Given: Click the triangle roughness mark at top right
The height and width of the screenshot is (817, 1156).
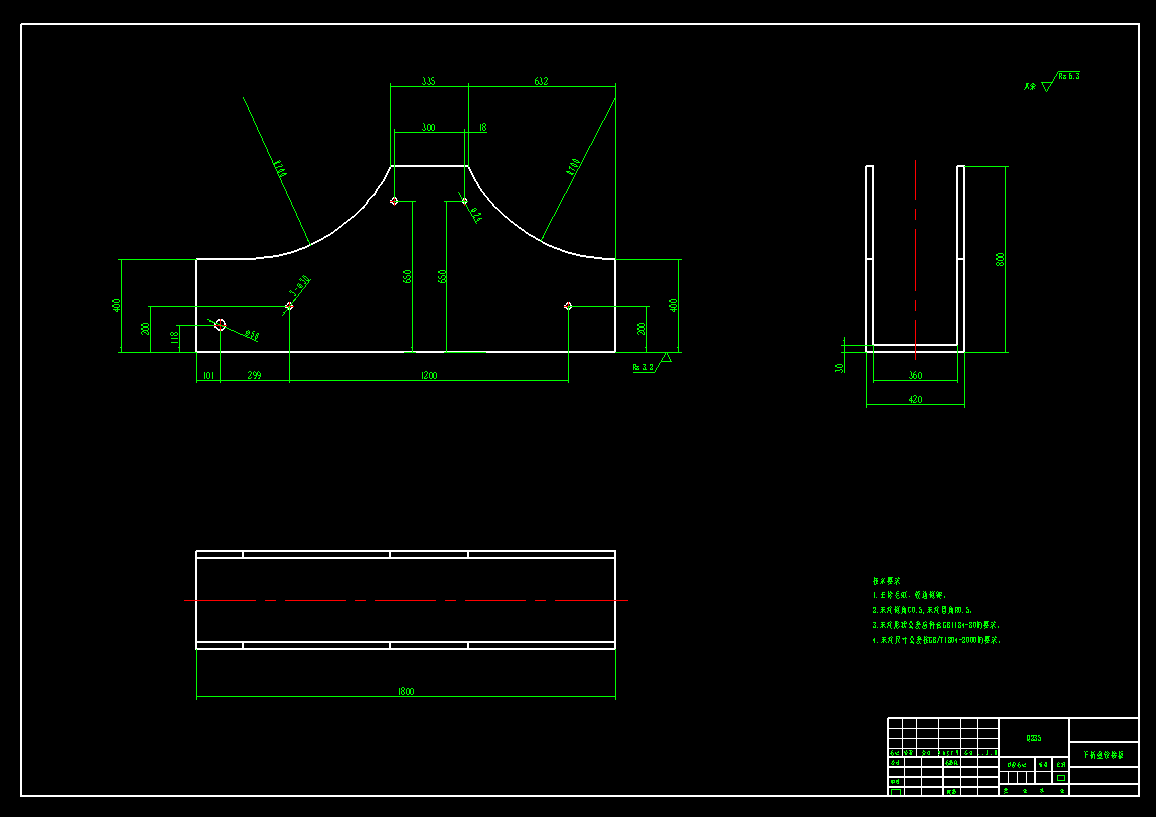Looking at the screenshot, I should coord(1045,87).
